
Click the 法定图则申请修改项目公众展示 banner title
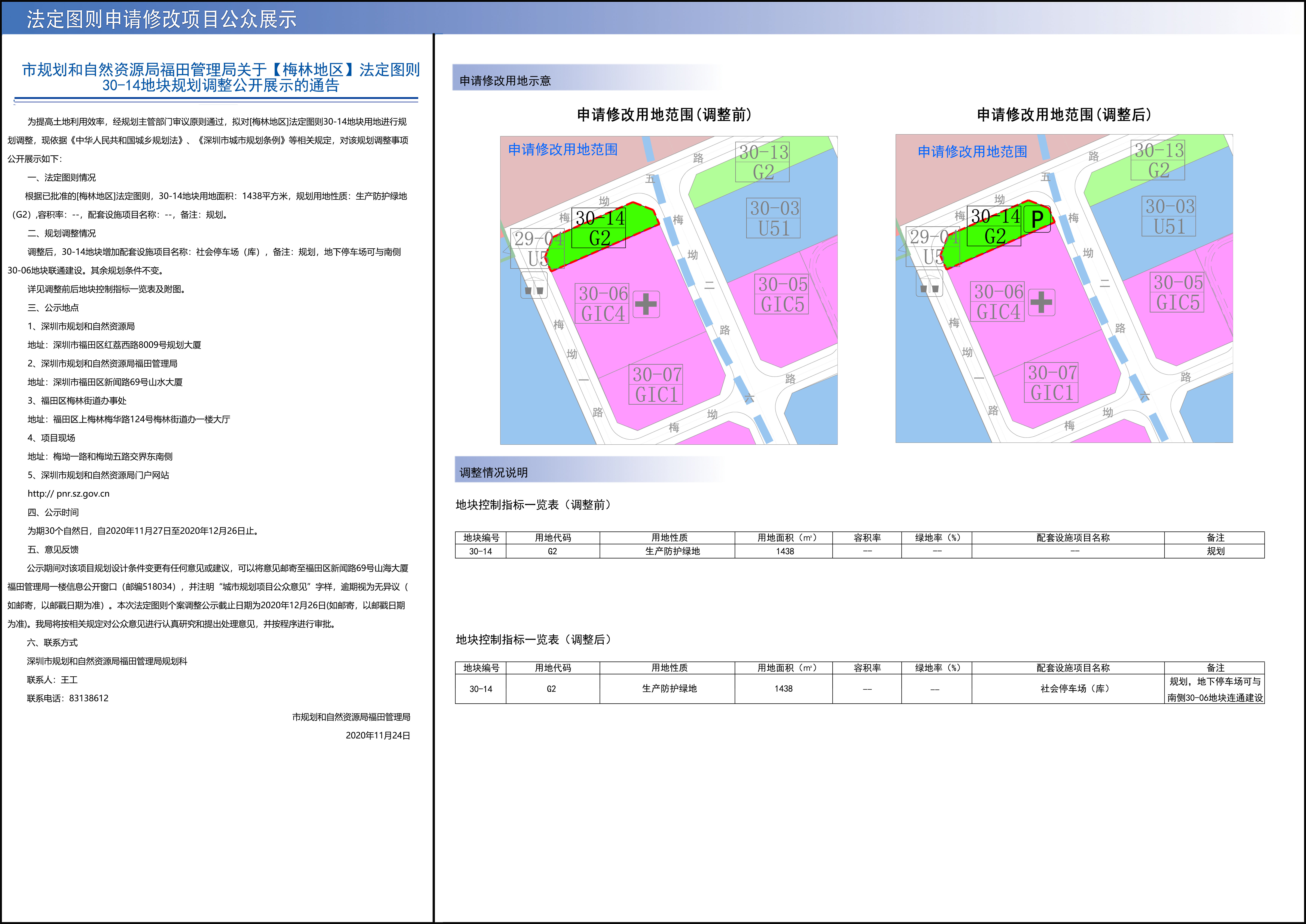click(x=162, y=19)
